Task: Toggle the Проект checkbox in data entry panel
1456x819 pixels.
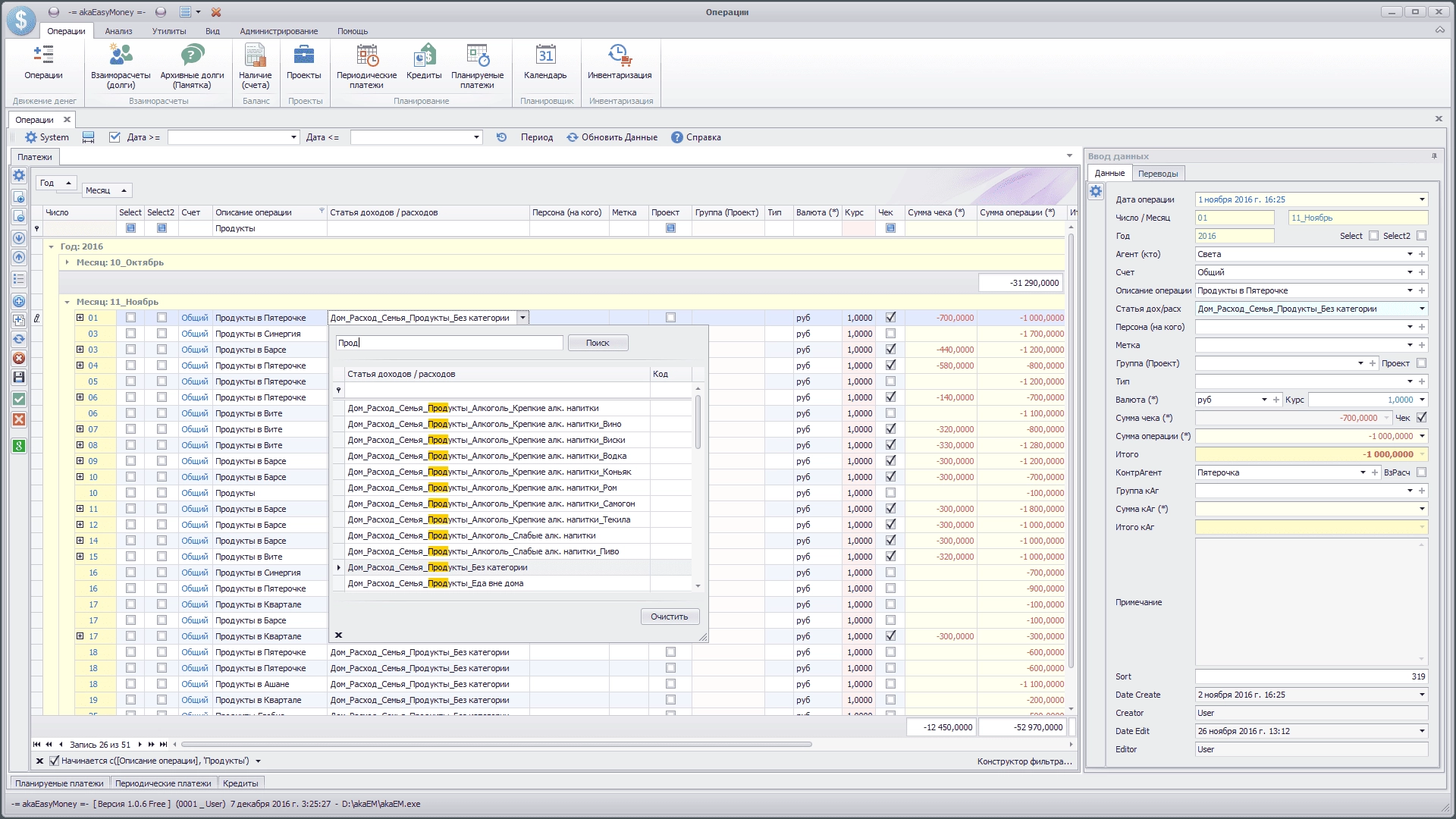Action: [x=1422, y=363]
